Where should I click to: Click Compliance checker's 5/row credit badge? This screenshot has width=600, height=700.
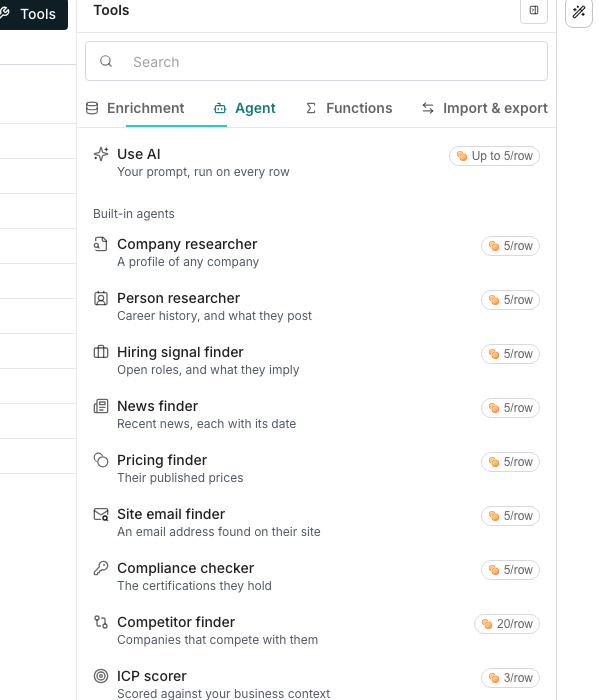click(x=510, y=570)
